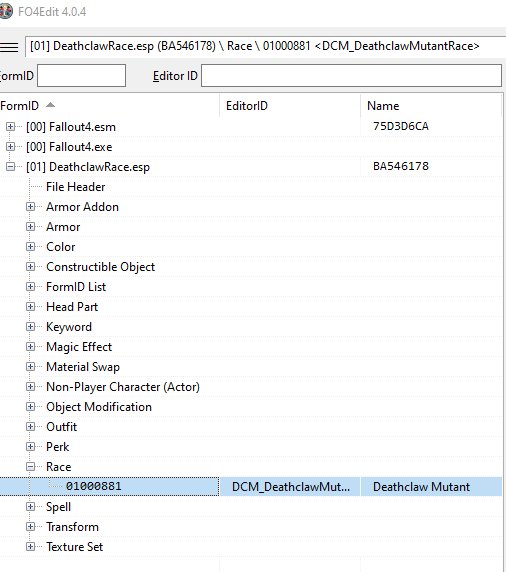This screenshot has width=506, height=572.
Task: Sort by the FormID column header
Action: pos(109,106)
